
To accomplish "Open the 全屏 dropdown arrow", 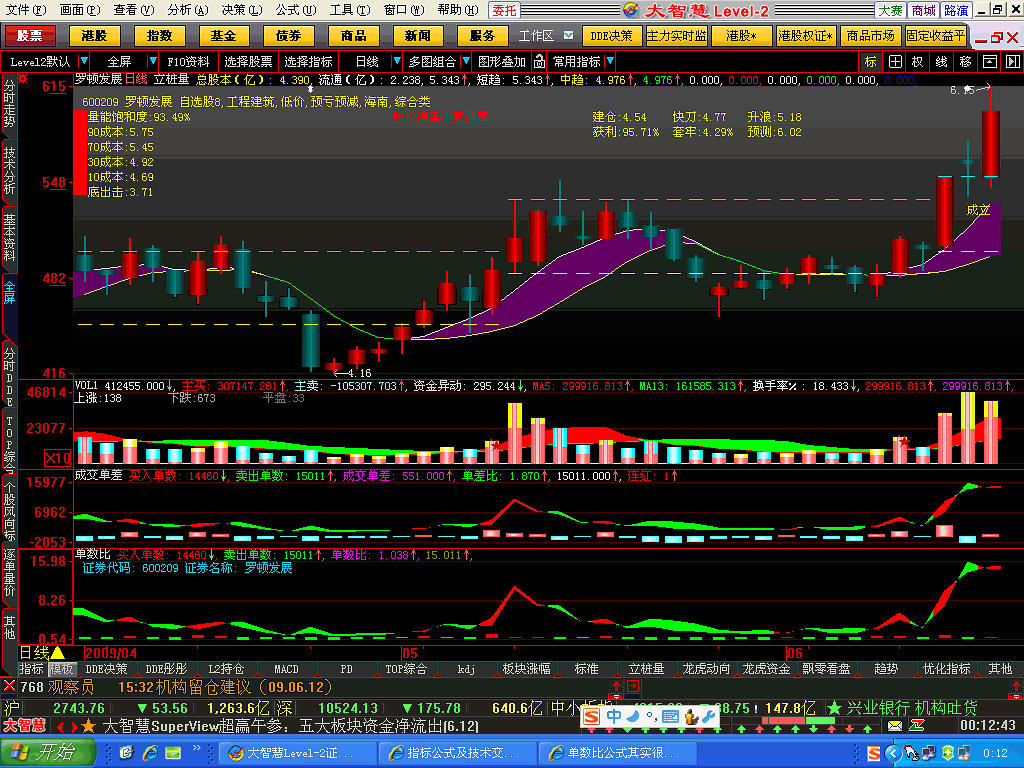I will [x=153, y=61].
